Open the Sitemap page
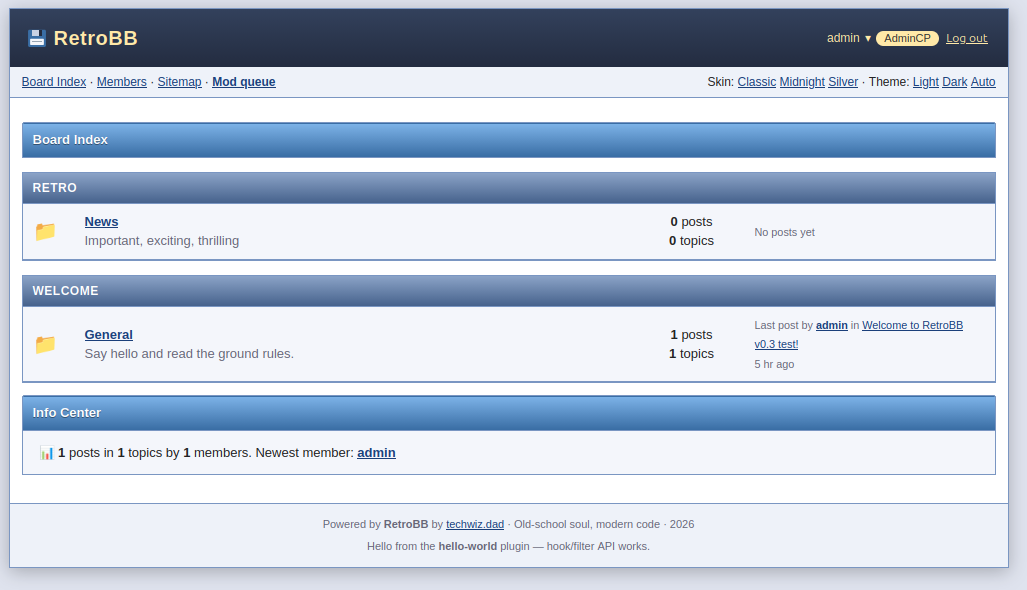Screen dimensions: 1027x590 [179, 82]
